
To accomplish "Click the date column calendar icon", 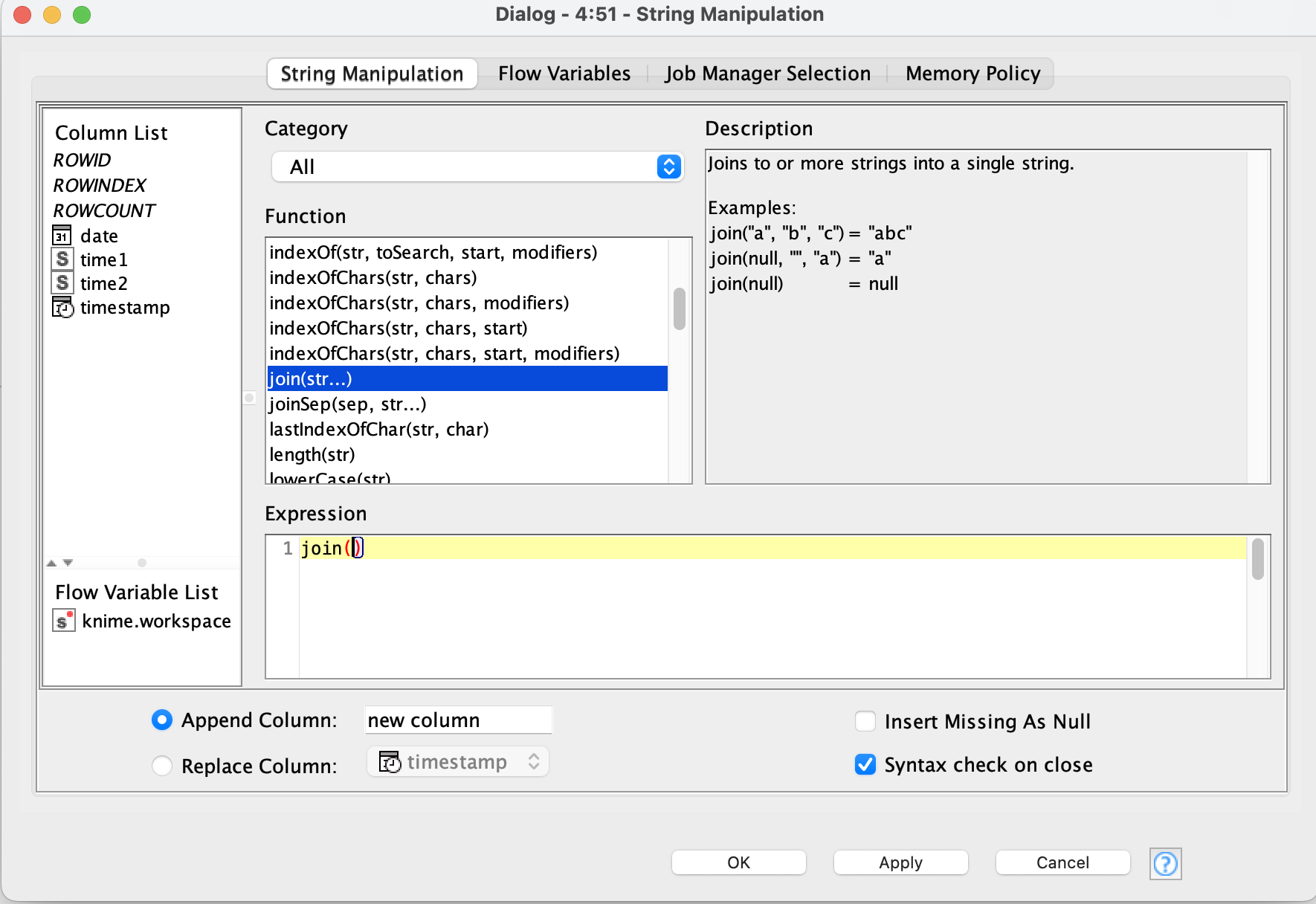I will [62, 236].
